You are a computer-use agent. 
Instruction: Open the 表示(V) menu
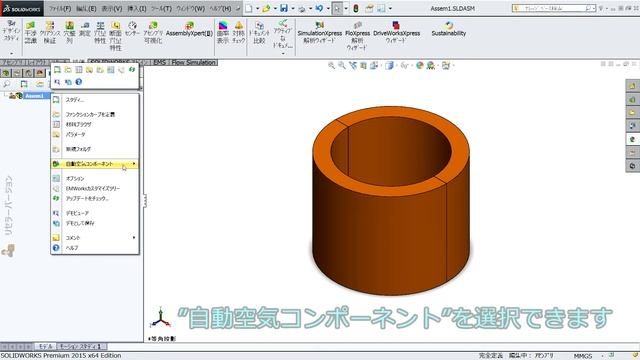point(112,8)
